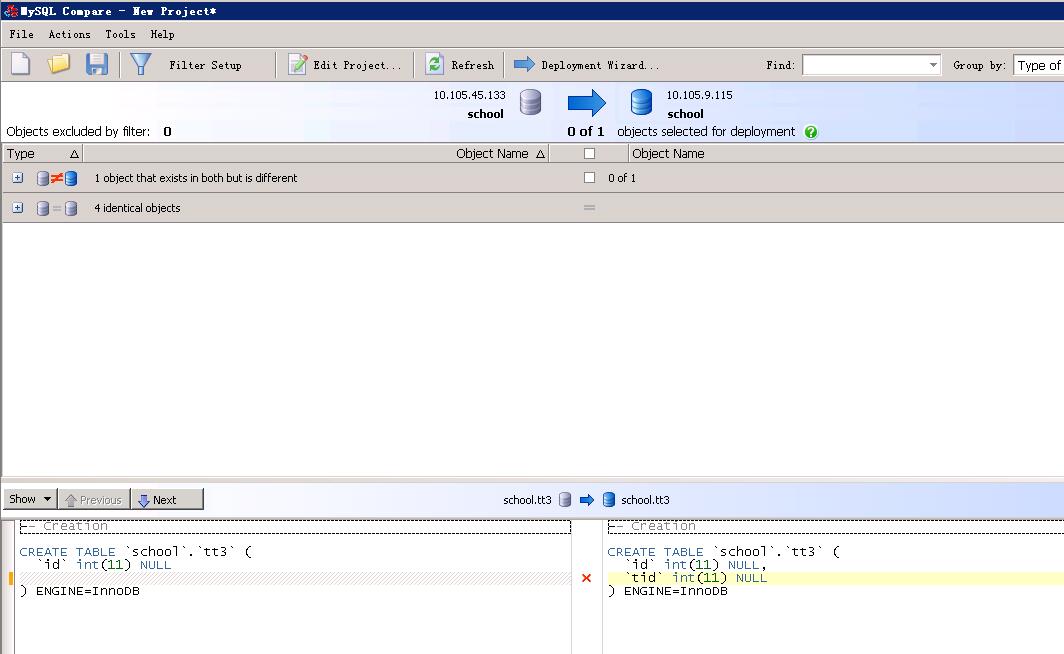
Task: Open the Help menu
Action: 162,34
